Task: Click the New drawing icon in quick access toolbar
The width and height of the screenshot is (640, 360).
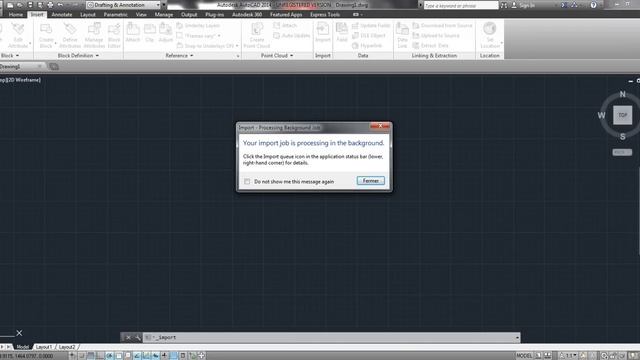Action: tap(10, 5)
